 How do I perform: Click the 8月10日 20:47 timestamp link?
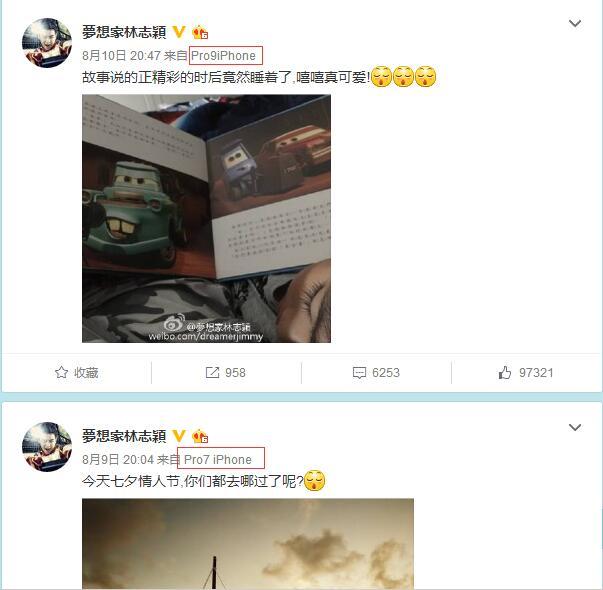pos(121,56)
